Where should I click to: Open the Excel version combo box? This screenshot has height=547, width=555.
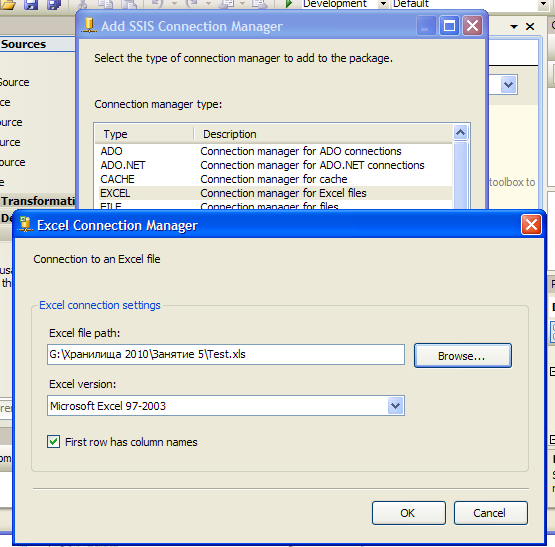[226, 406]
